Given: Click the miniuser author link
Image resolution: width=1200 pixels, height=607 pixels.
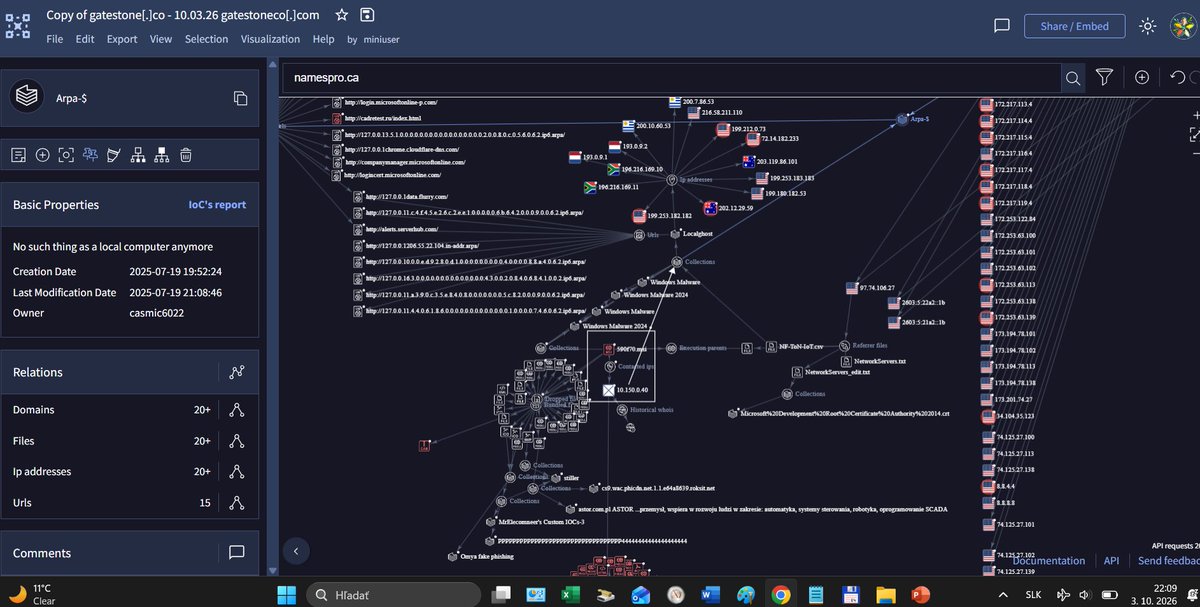Looking at the screenshot, I should pos(380,40).
